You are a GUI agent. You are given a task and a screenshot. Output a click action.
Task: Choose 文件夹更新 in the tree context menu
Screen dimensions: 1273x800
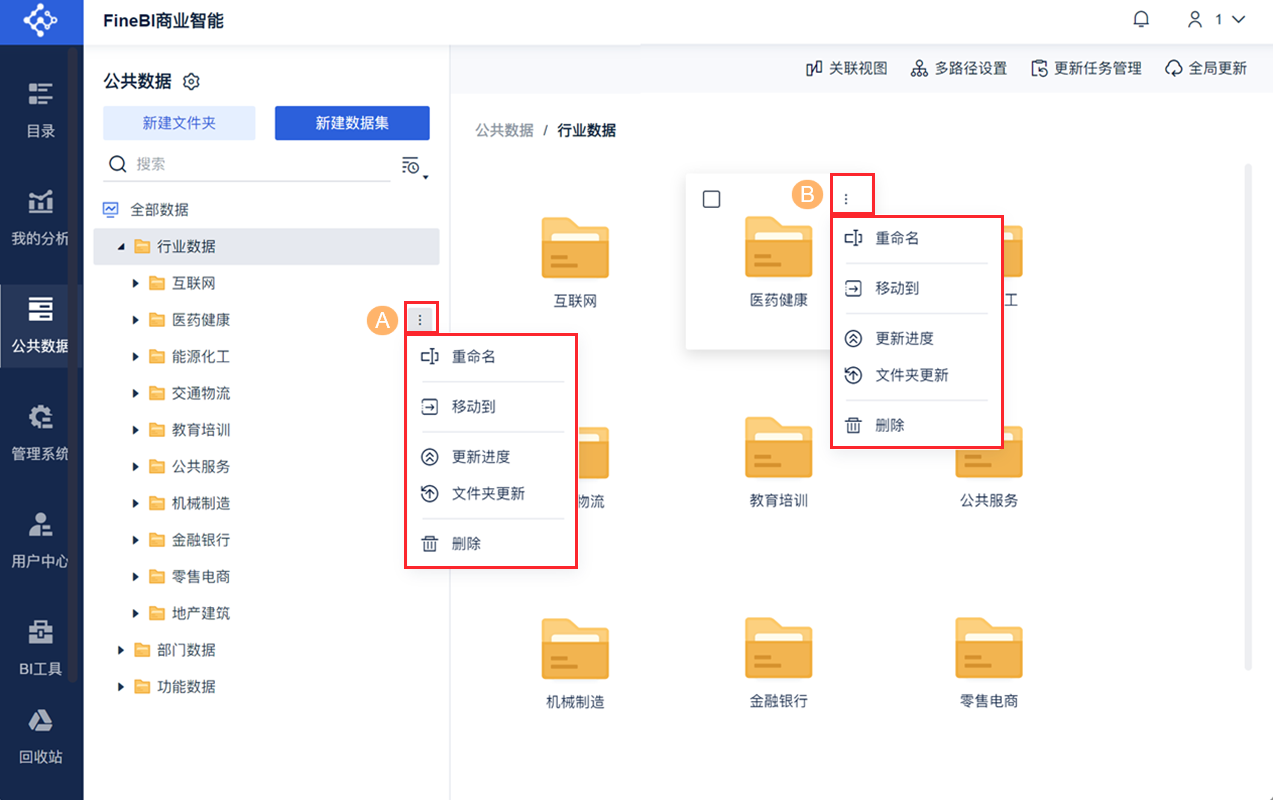coord(490,494)
